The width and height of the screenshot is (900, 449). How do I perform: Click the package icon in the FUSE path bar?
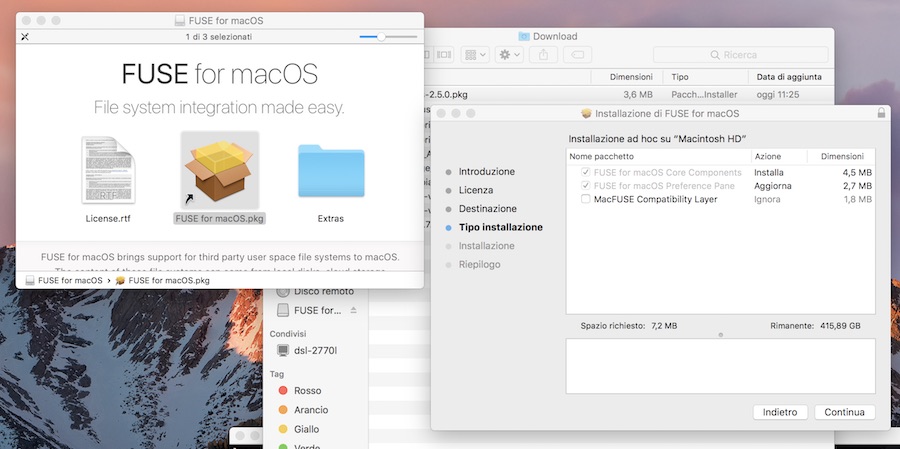120,281
